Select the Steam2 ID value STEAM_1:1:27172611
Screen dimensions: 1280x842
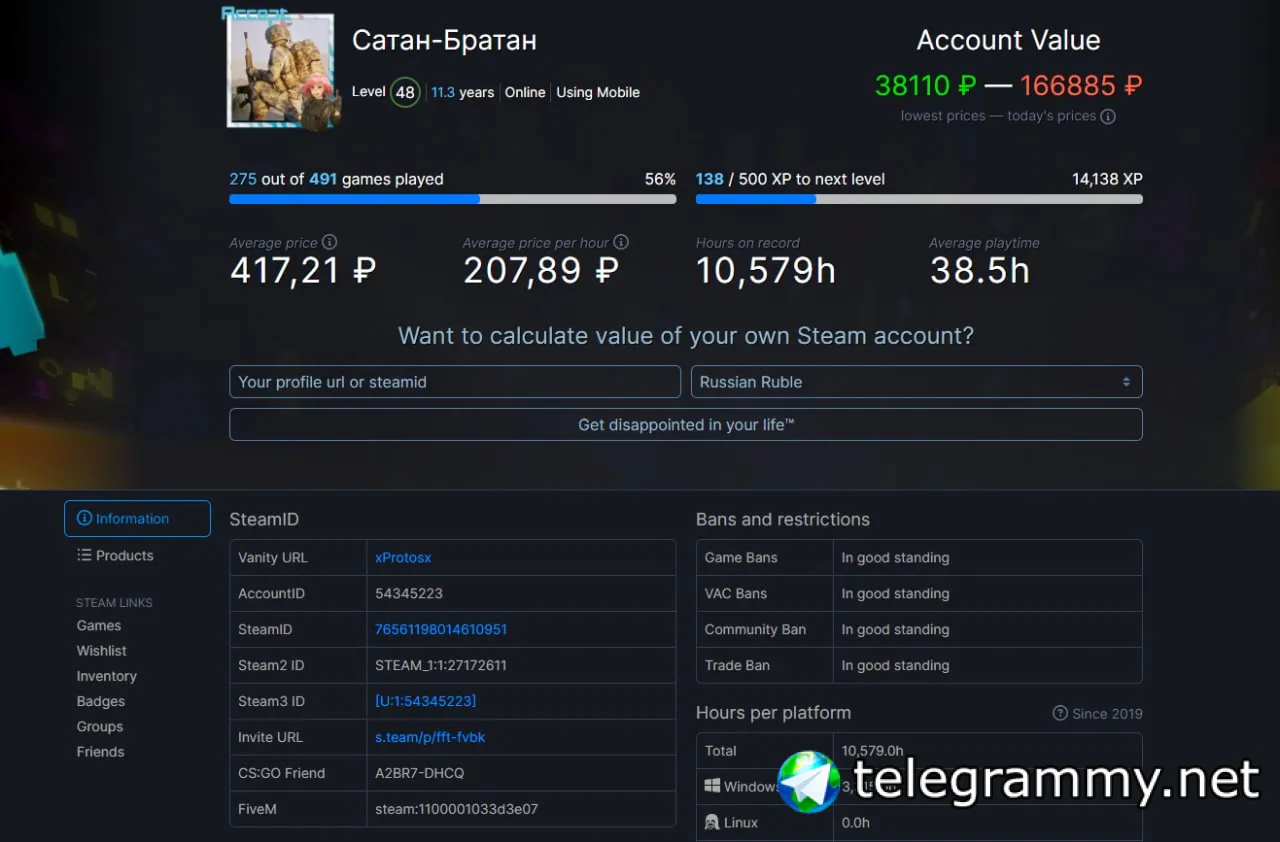[441, 666]
